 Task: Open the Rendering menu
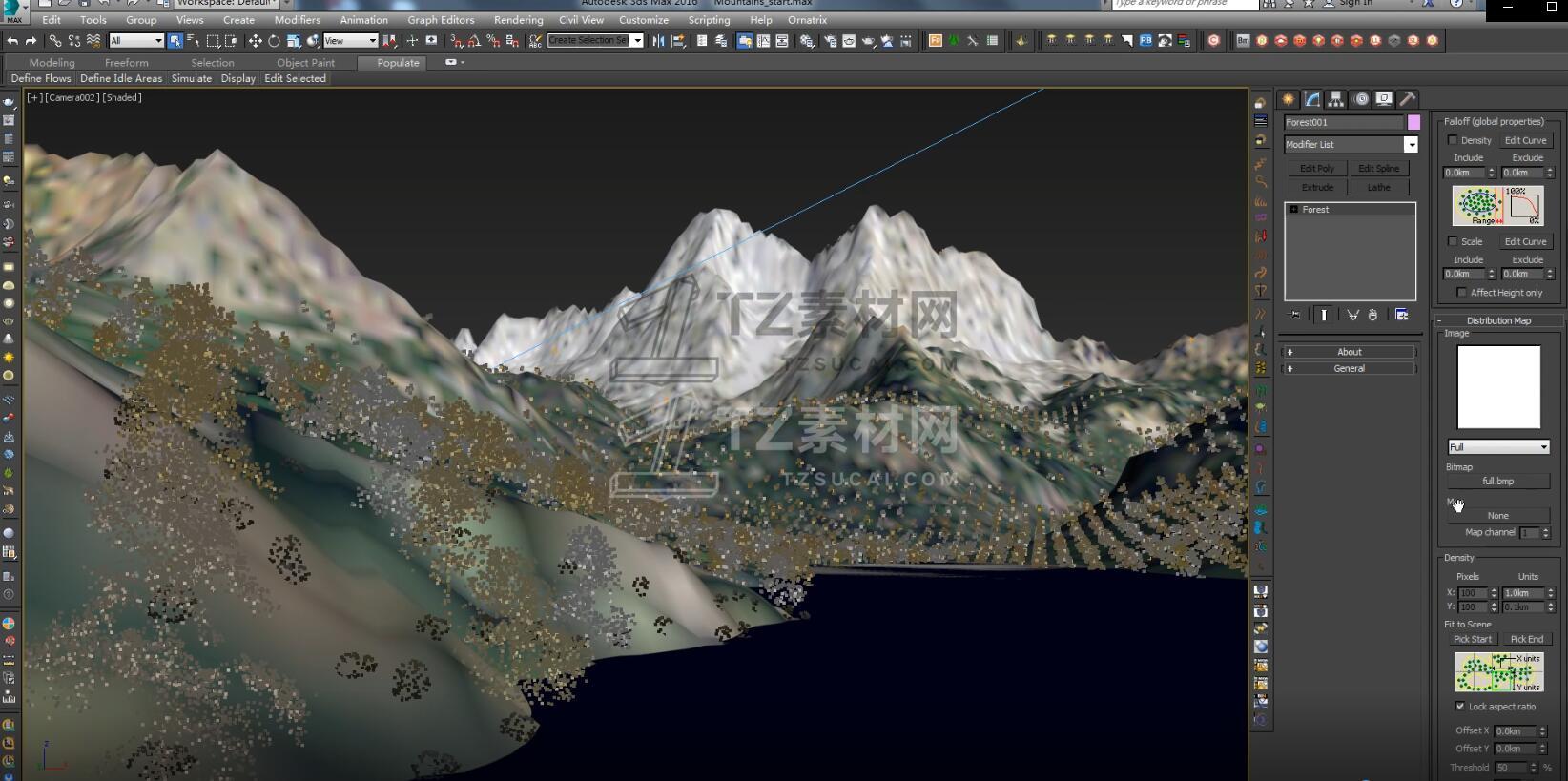(x=518, y=20)
